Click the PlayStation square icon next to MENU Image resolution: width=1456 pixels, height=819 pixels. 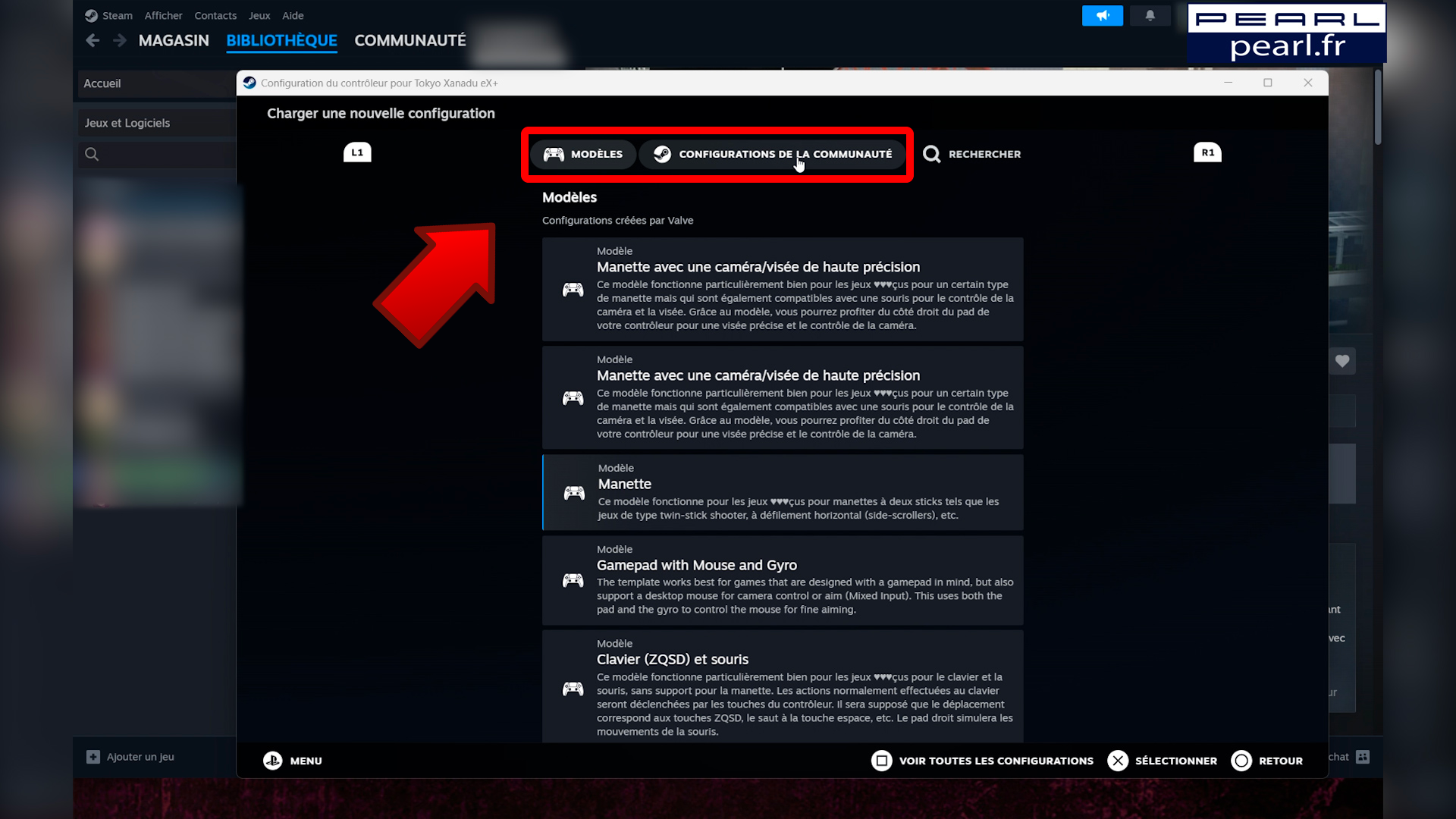click(273, 761)
